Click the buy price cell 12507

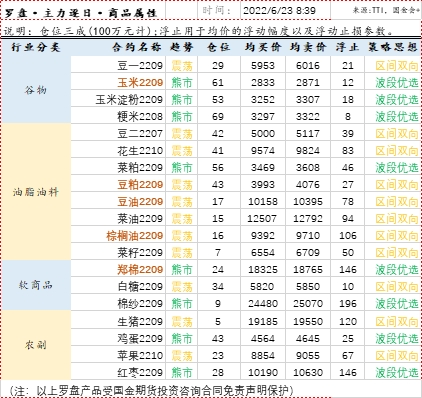coord(262,219)
